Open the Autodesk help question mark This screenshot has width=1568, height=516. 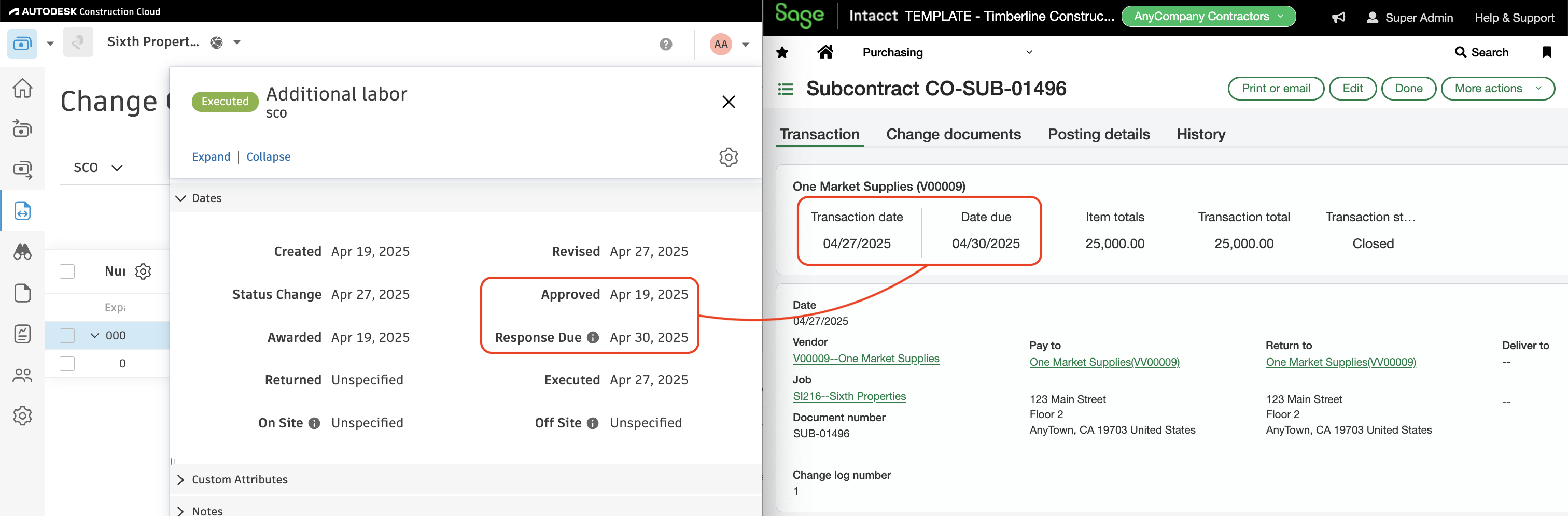(666, 44)
